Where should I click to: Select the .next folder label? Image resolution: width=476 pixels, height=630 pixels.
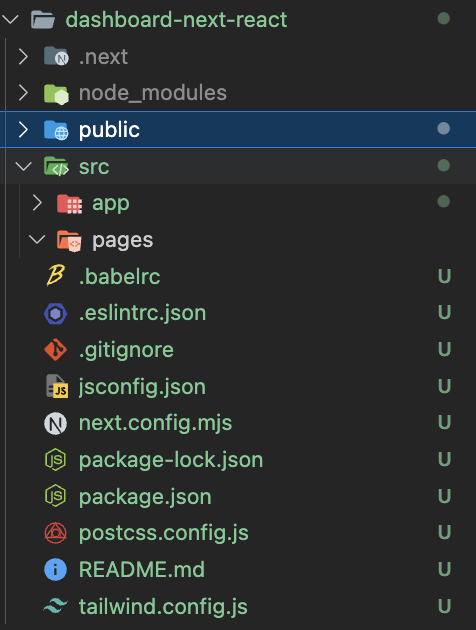point(103,57)
